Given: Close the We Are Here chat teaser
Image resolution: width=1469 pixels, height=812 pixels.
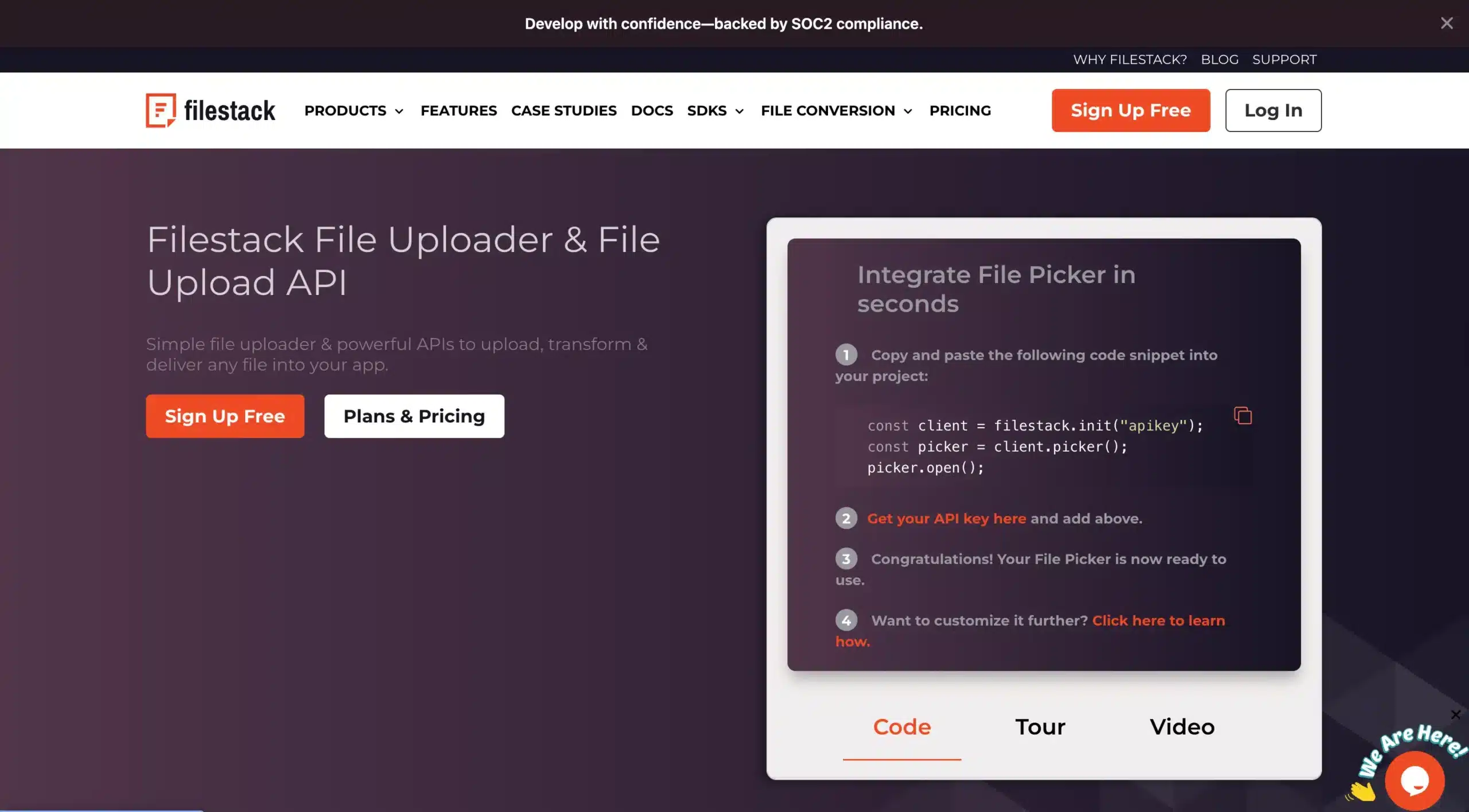Looking at the screenshot, I should point(1456,714).
